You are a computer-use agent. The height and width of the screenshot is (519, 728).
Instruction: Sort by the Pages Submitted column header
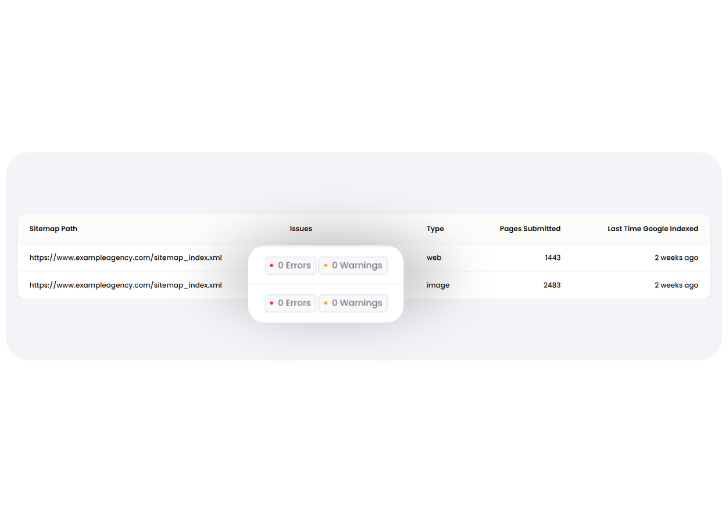click(530, 229)
